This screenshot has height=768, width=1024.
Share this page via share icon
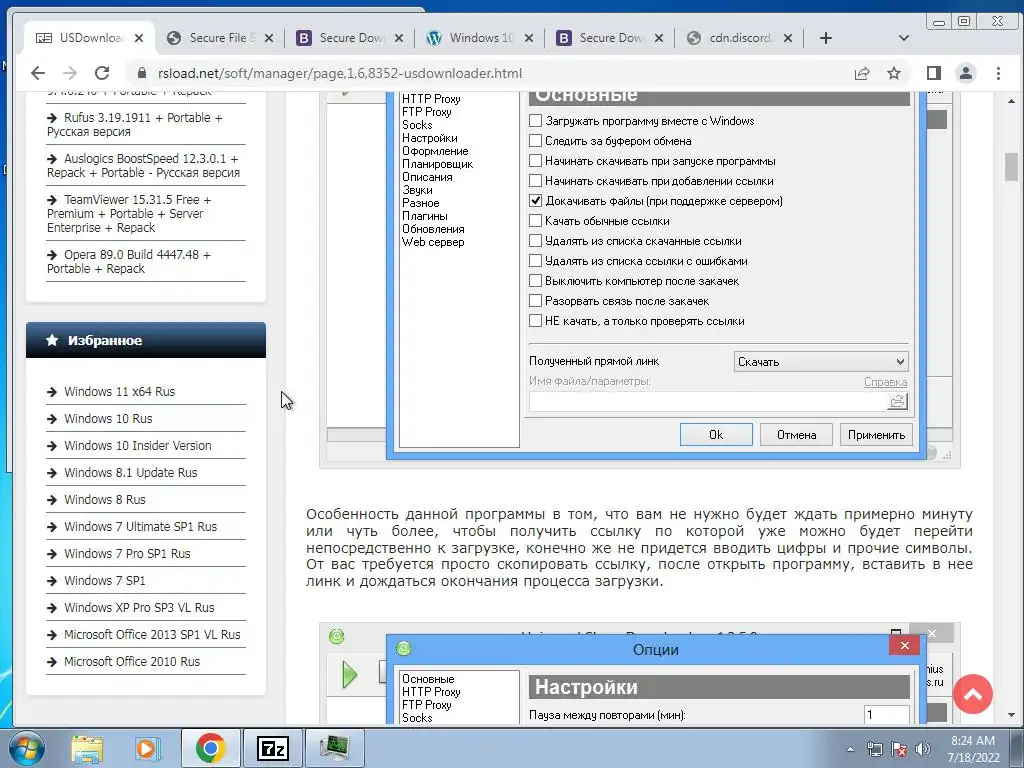click(862, 73)
